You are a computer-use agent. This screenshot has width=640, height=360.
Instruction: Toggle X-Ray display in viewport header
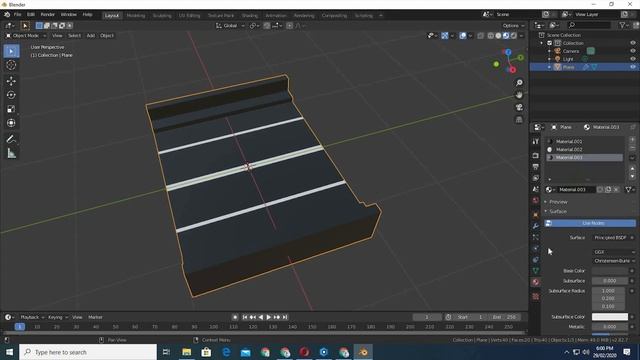coord(480,36)
